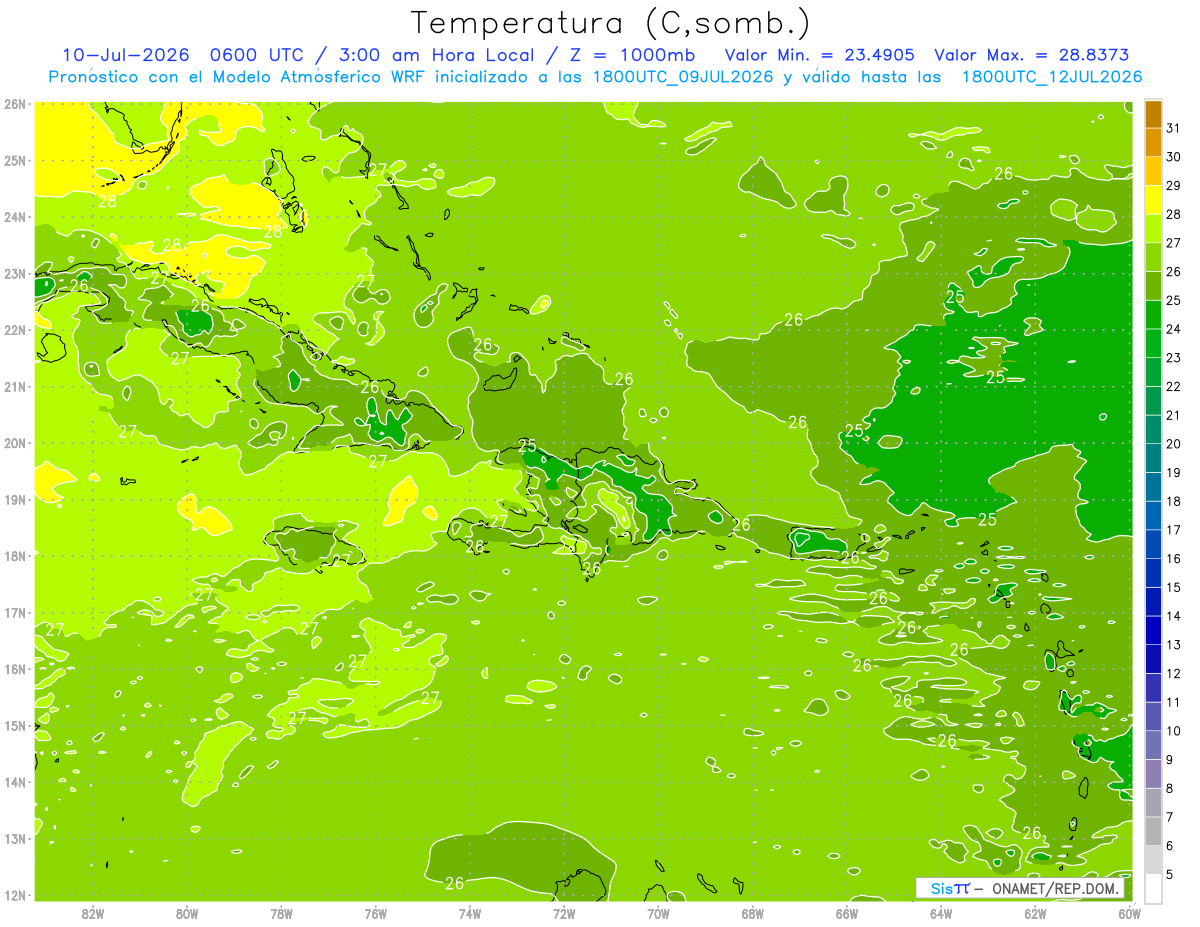The image size is (1200, 927).
Task: Pick the yellow swatch between 28 and 29
Action: pos(1153,201)
